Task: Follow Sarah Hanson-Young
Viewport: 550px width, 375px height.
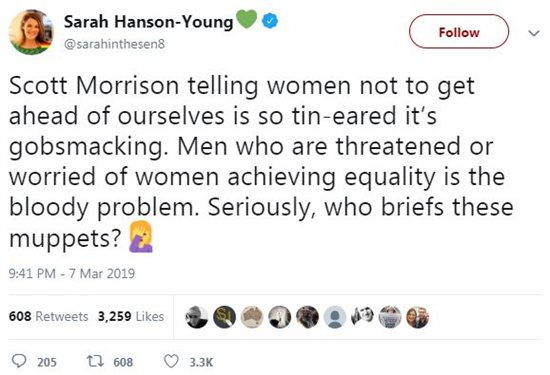Action: coord(459,32)
